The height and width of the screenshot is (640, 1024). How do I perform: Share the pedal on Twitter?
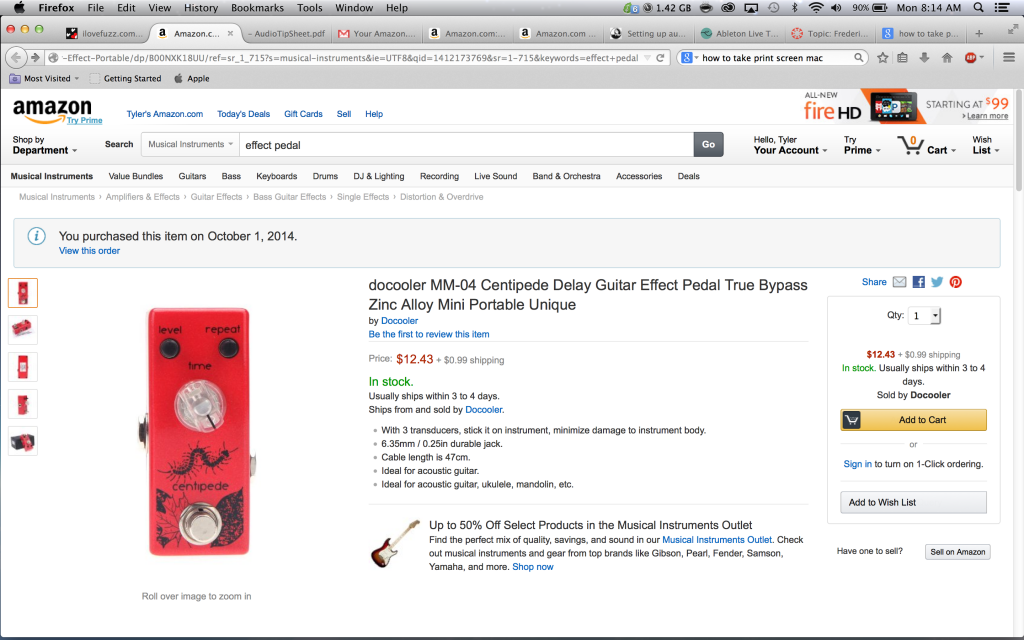tap(937, 283)
